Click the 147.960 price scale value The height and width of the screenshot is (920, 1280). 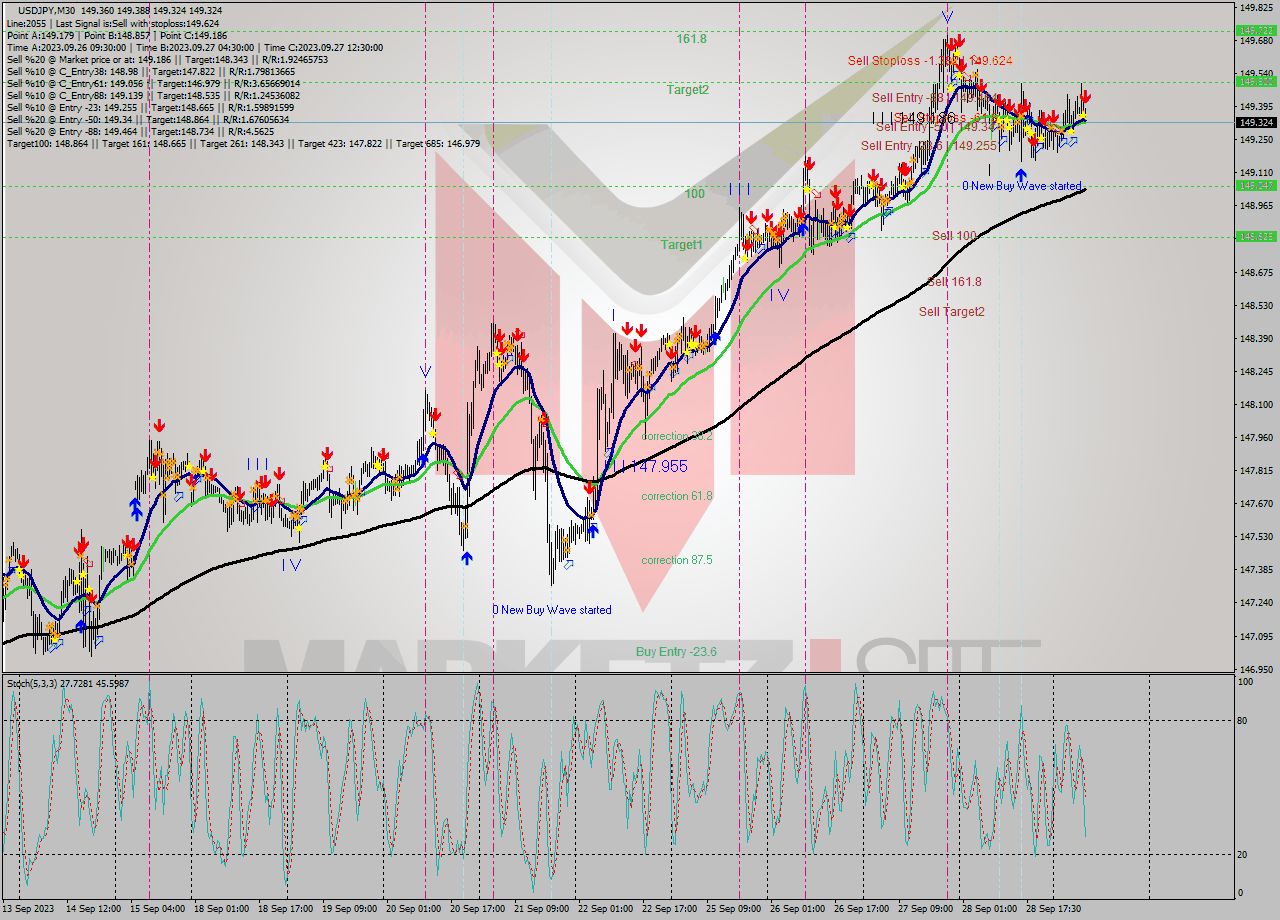point(1257,437)
